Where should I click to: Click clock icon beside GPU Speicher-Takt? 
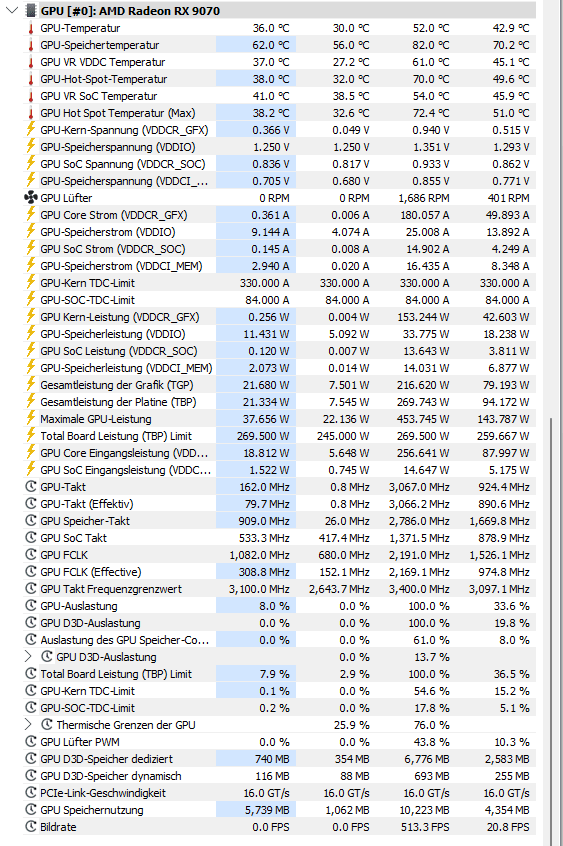[31, 521]
